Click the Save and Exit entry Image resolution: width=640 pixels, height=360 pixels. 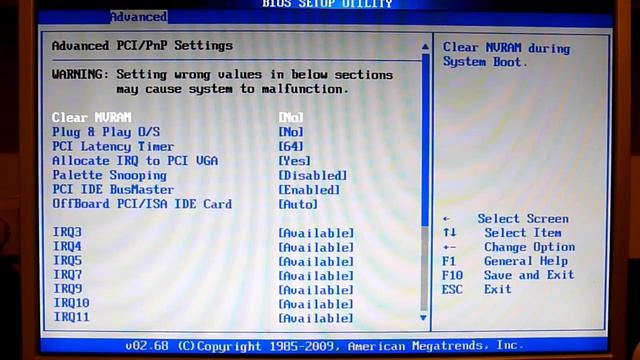[529, 275]
